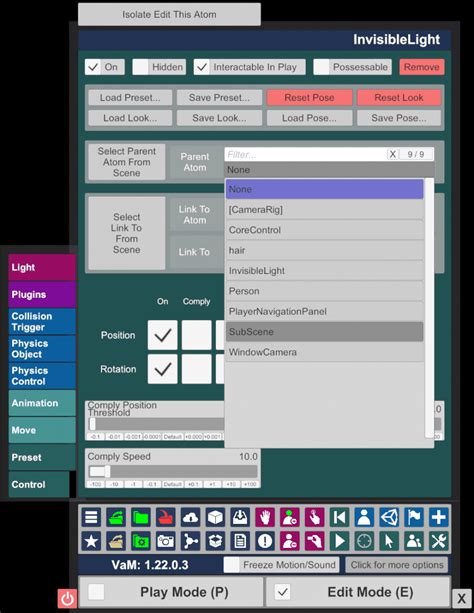Image resolution: width=474 pixels, height=613 pixels.
Task: Choose PlayerNavigationPanel from the dropdown list
Action: 325,311
